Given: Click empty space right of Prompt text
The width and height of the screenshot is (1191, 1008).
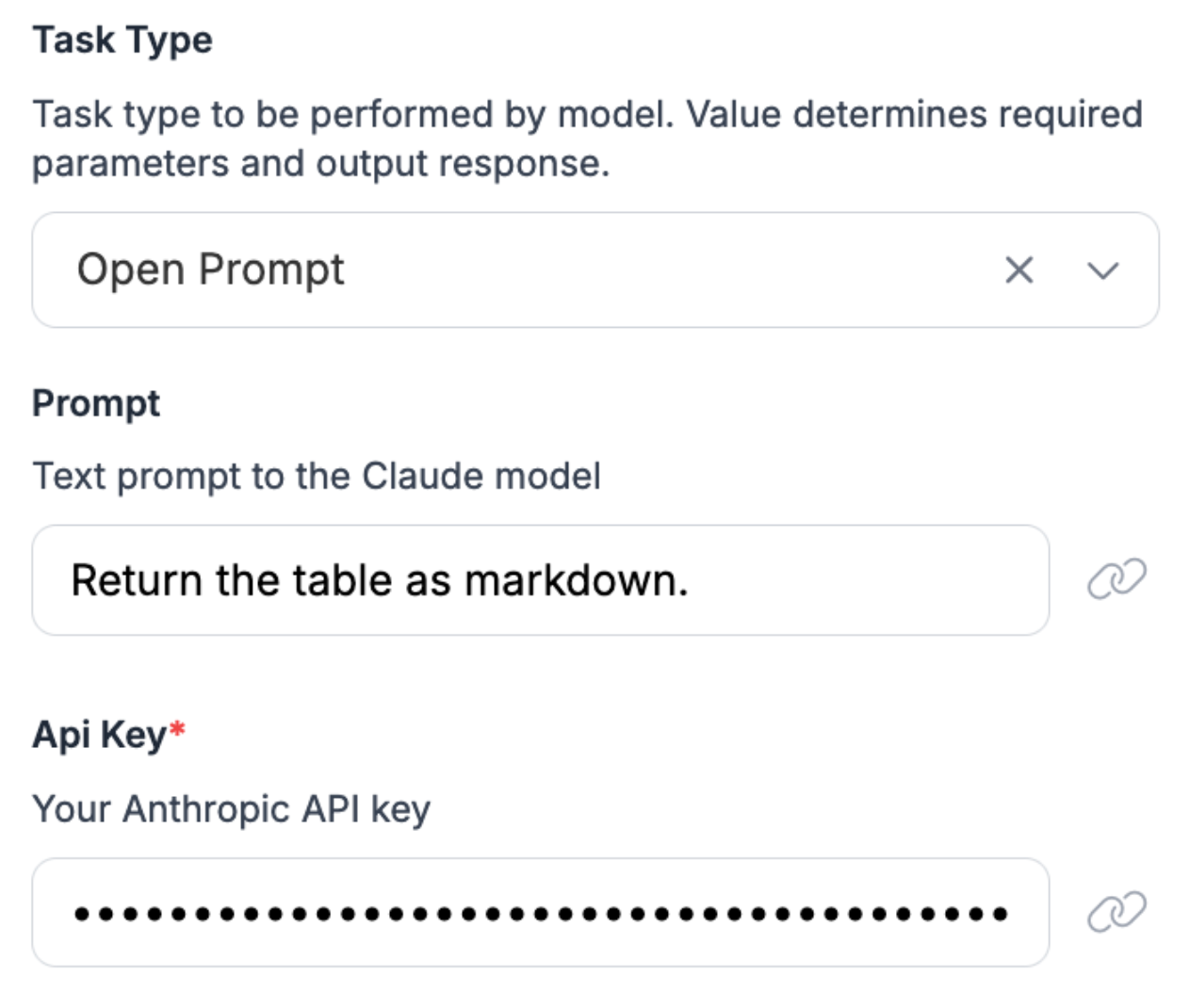Looking at the screenshot, I should click(867, 580).
